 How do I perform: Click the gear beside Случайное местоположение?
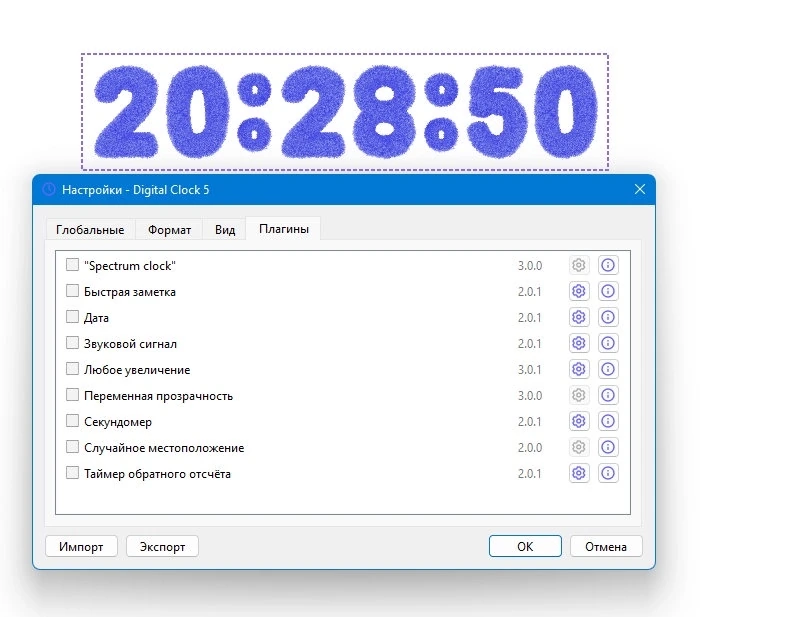click(x=579, y=447)
